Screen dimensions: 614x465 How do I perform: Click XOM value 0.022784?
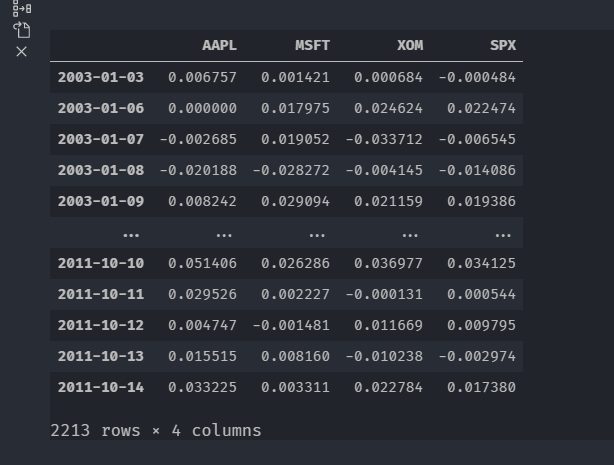pyautogui.click(x=388, y=387)
